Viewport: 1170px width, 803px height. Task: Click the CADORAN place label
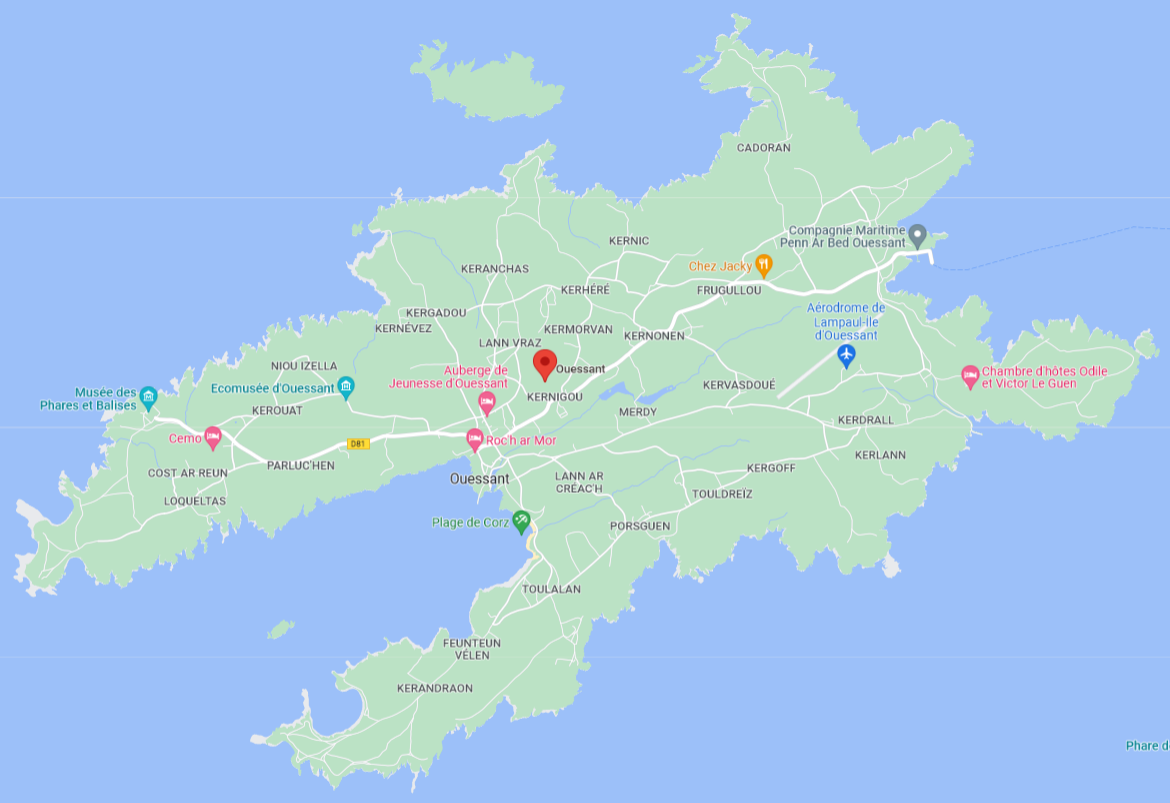click(763, 148)
